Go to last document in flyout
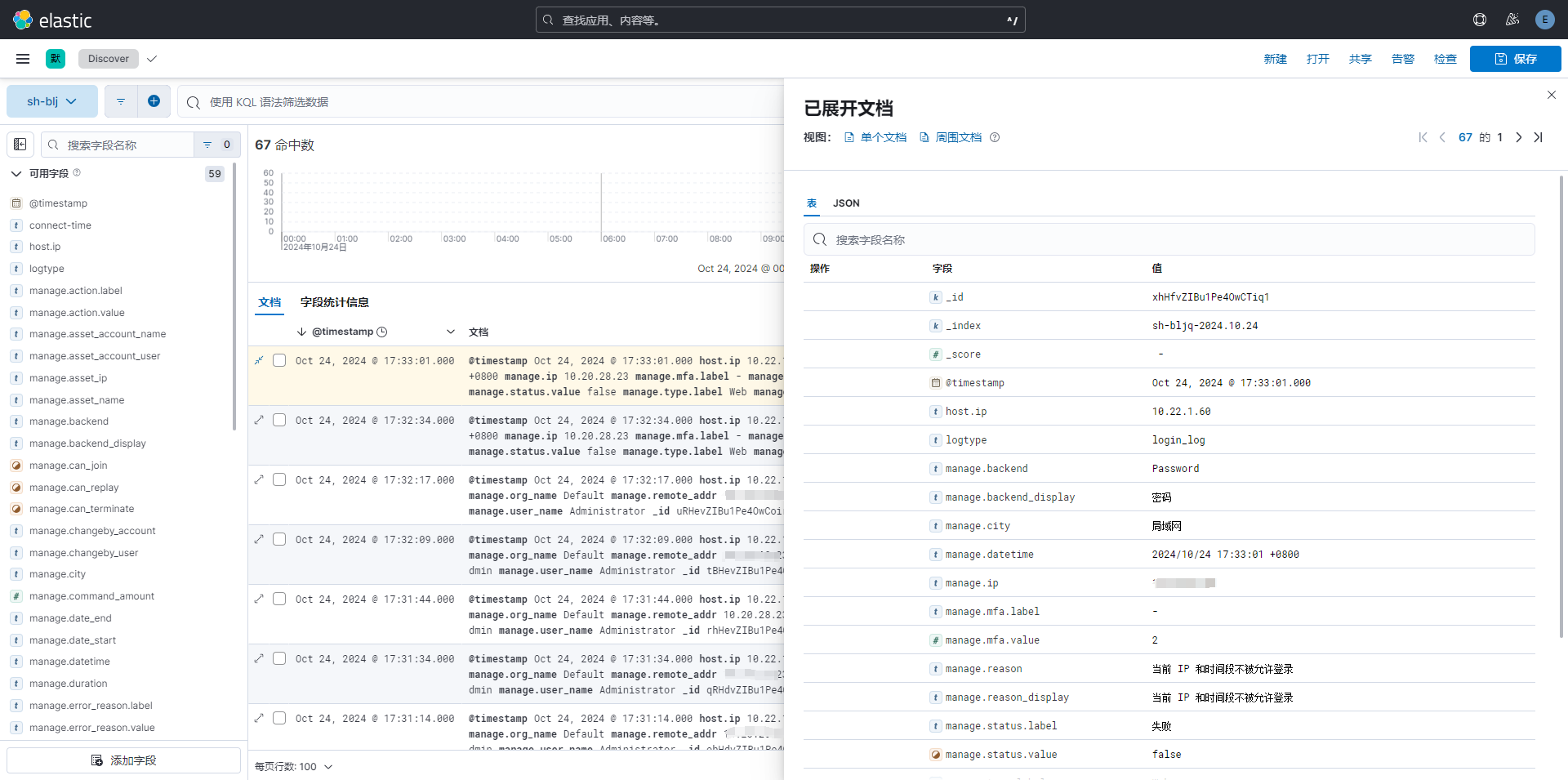The image size is (1568, 780). click(x=1538, y=137)
